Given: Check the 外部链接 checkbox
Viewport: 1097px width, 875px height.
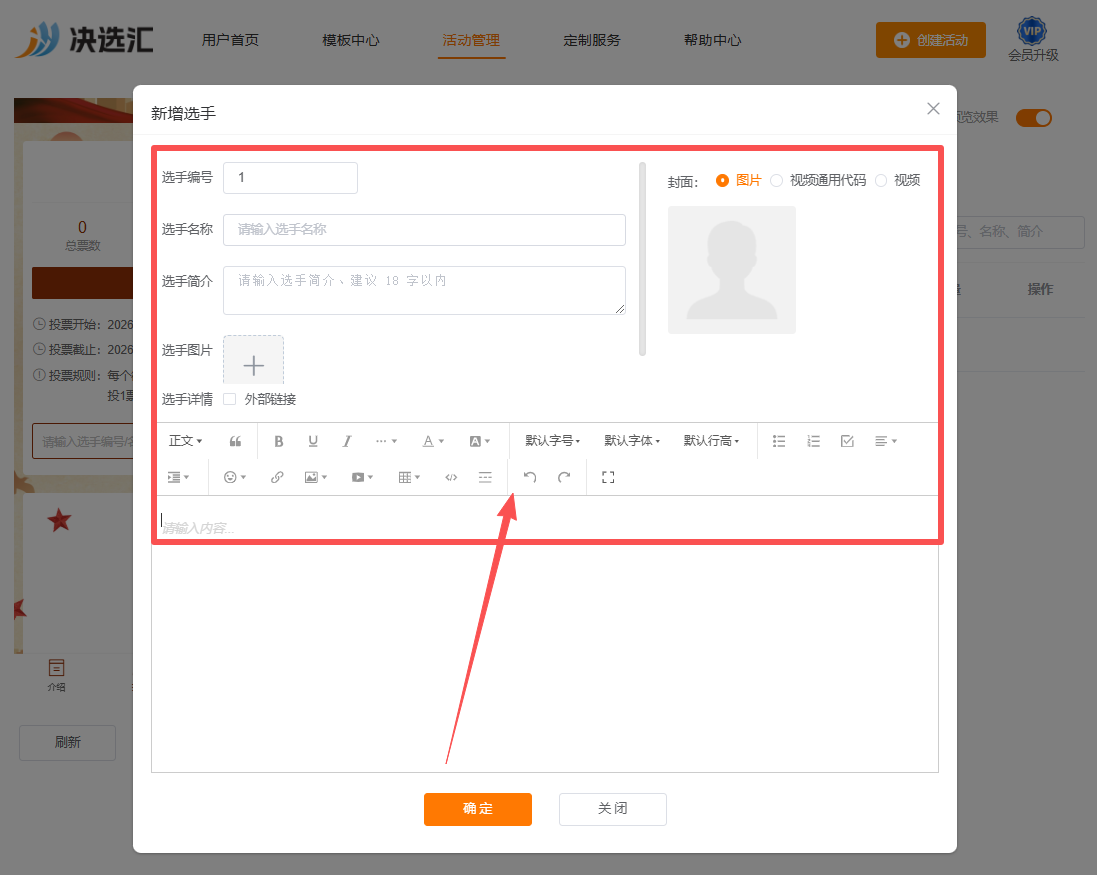Looking at the screenshot, I should click(x=229, y=399).
